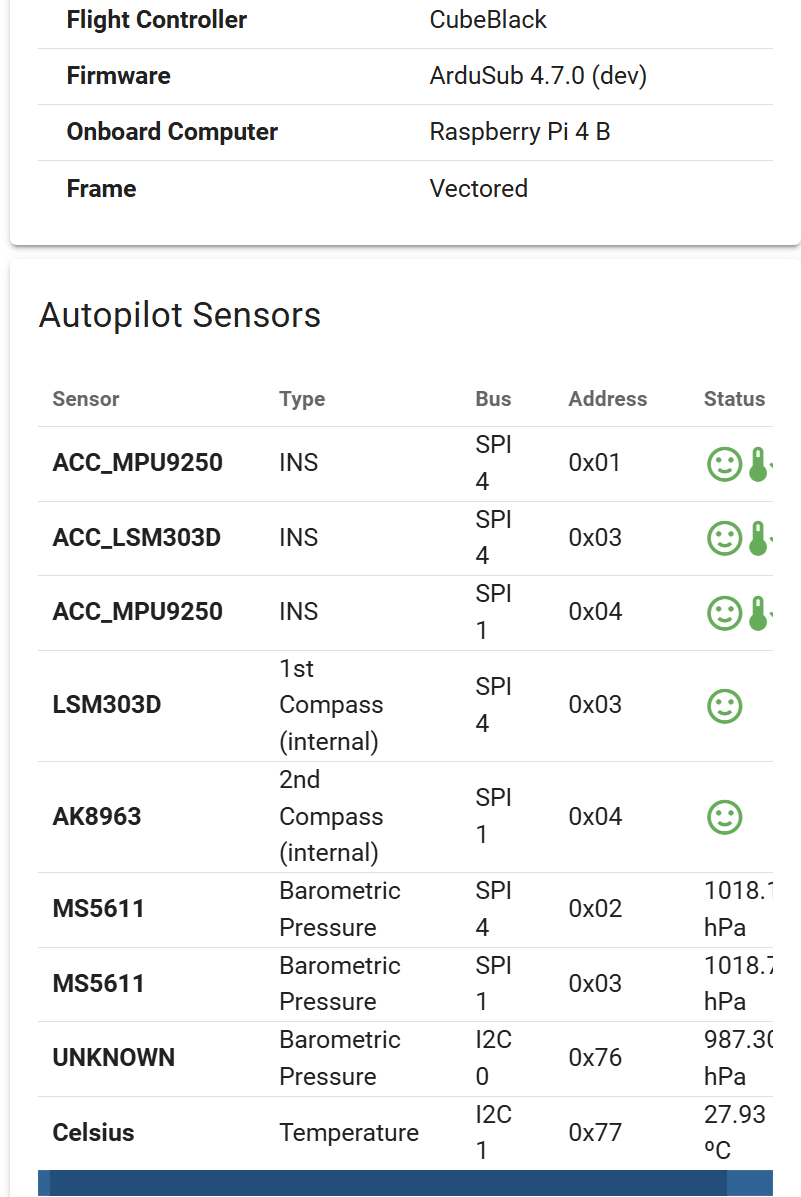Sort table by Sensor column header
This screenshot has width=801, height=1197.
tap(86, 399)
